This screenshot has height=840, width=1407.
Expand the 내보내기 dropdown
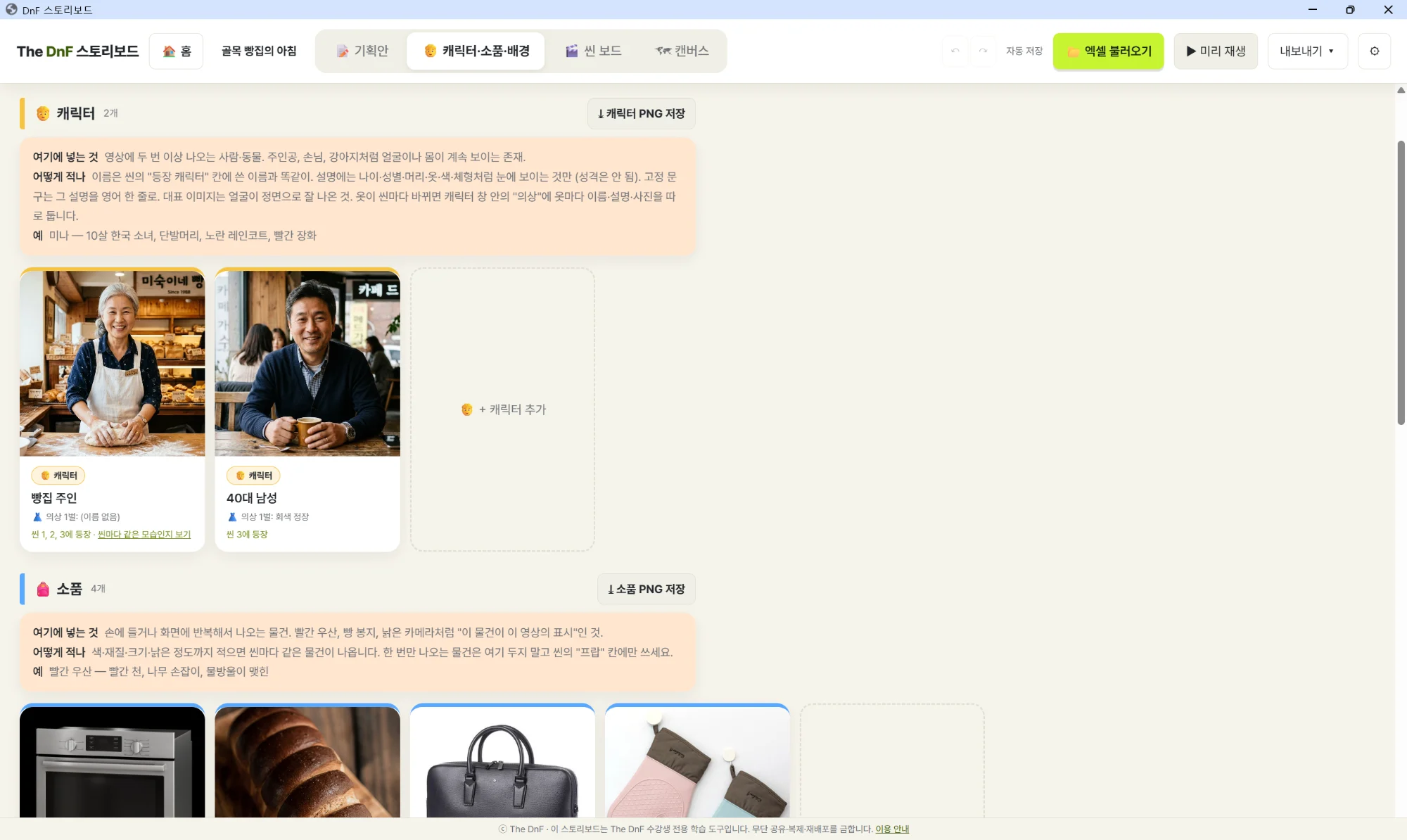pos(1307,51)
